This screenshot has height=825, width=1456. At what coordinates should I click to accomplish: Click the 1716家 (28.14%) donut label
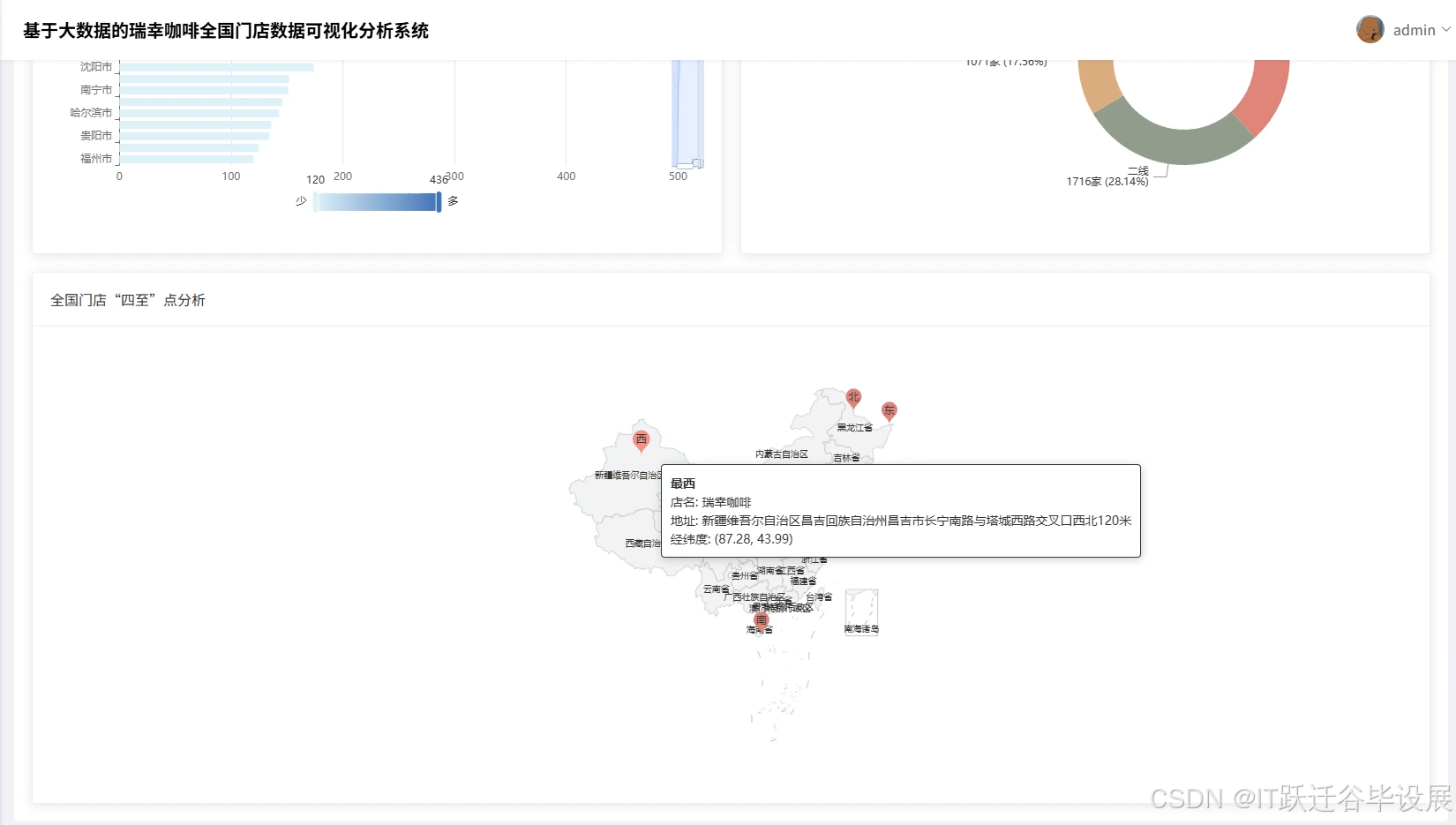tap(1107, 182)
